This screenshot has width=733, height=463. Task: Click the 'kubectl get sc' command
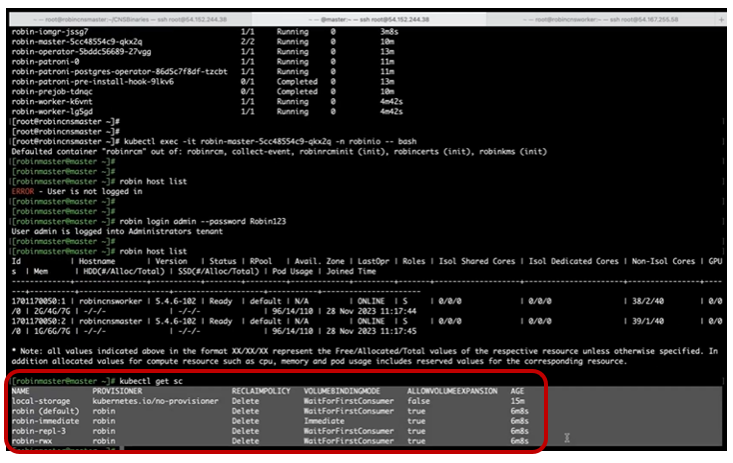151,381
